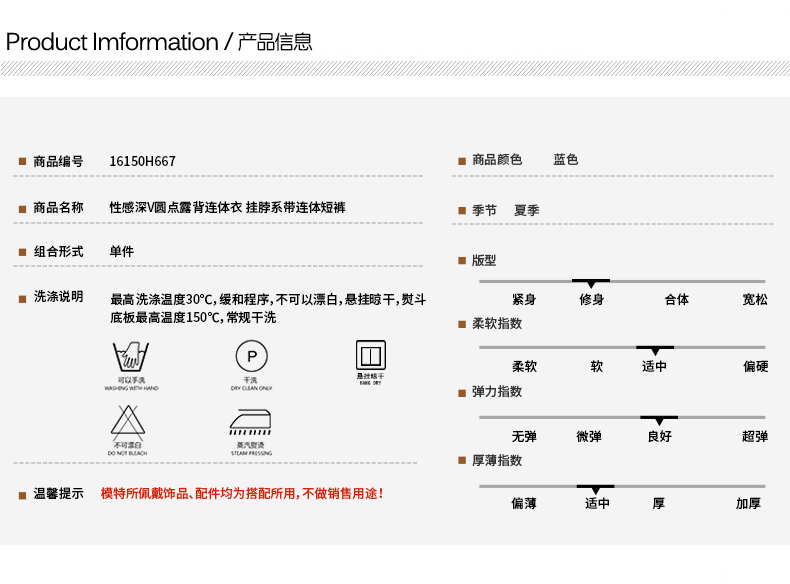
Task: Click the 适中 thickness option
Action: [598, 503]
